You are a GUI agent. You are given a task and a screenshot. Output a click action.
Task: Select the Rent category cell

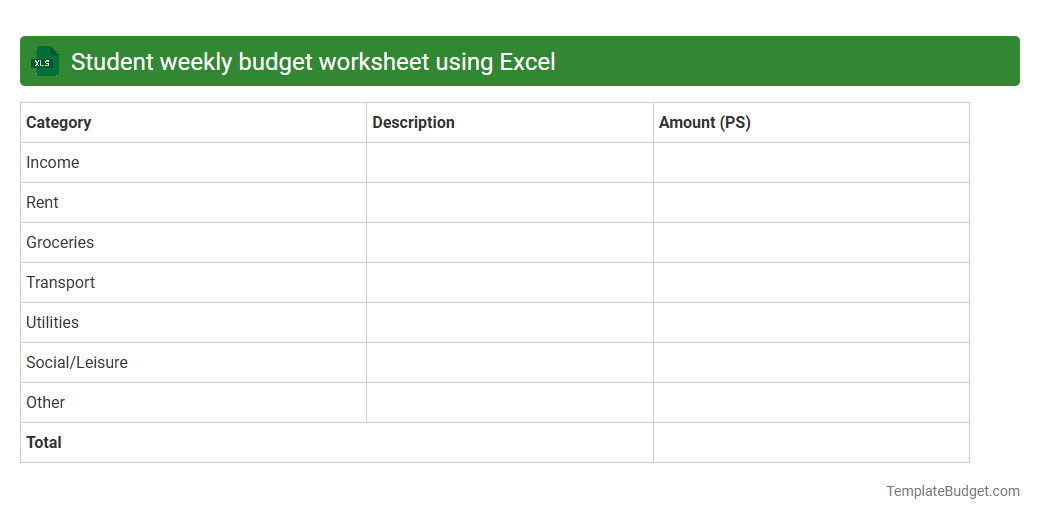(194, 203)
